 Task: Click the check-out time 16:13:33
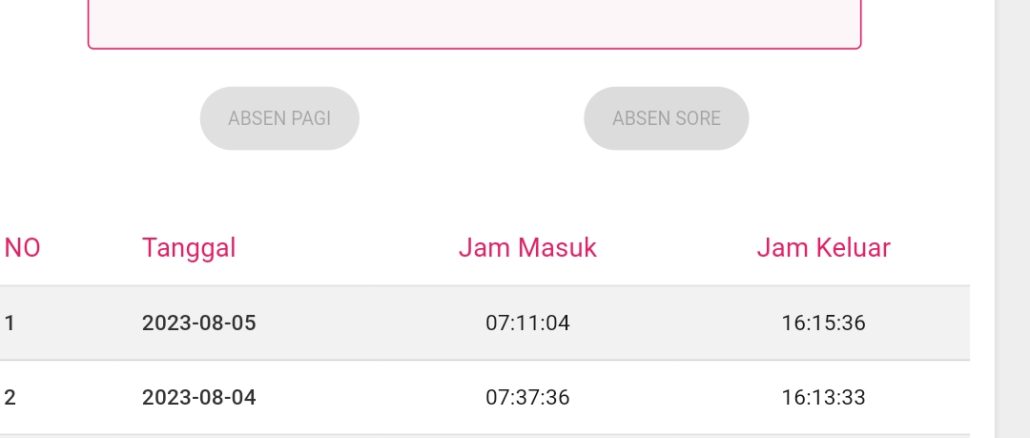point(823,397)
